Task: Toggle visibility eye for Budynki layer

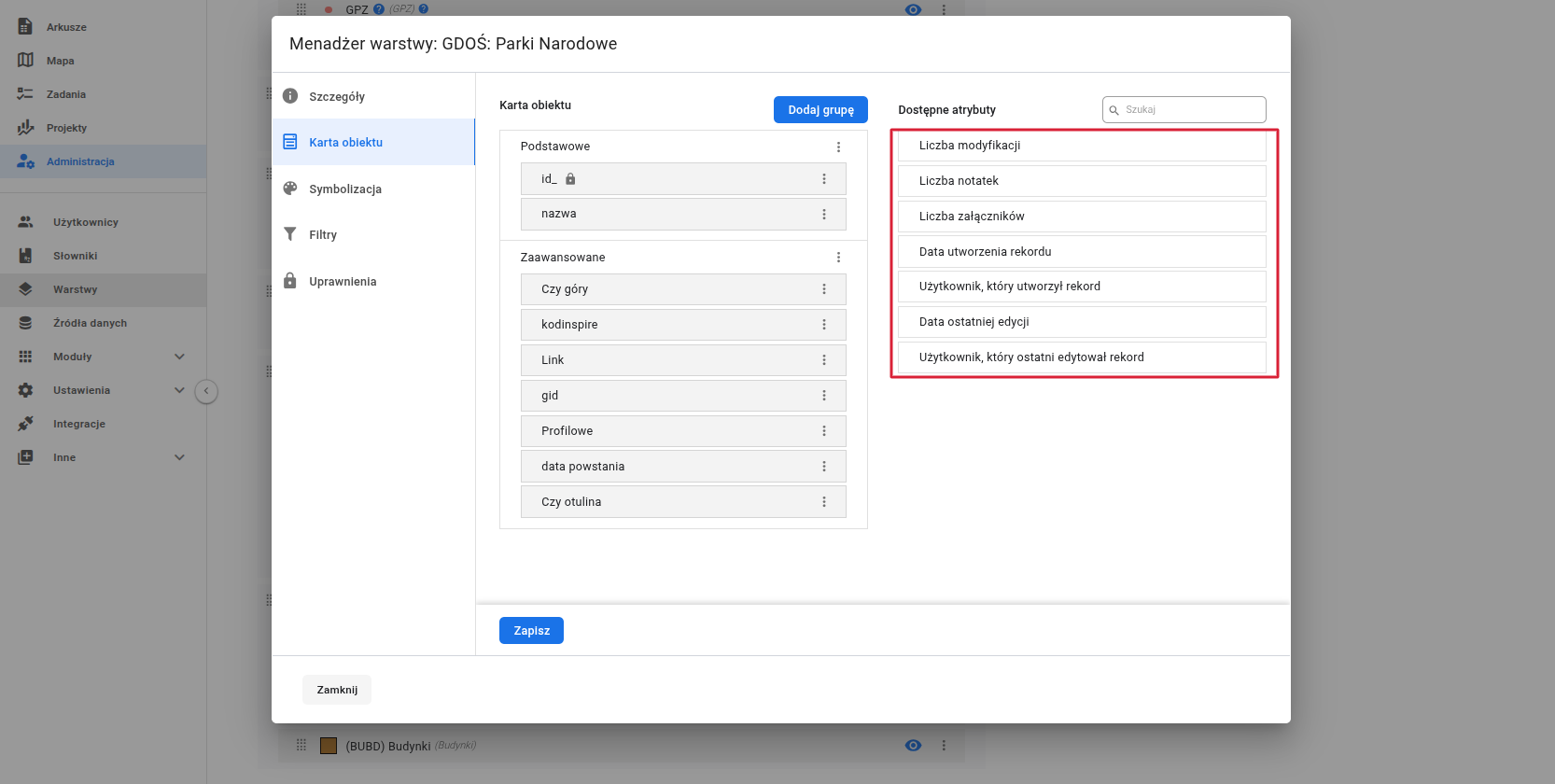Action: [x=913, y=745]
